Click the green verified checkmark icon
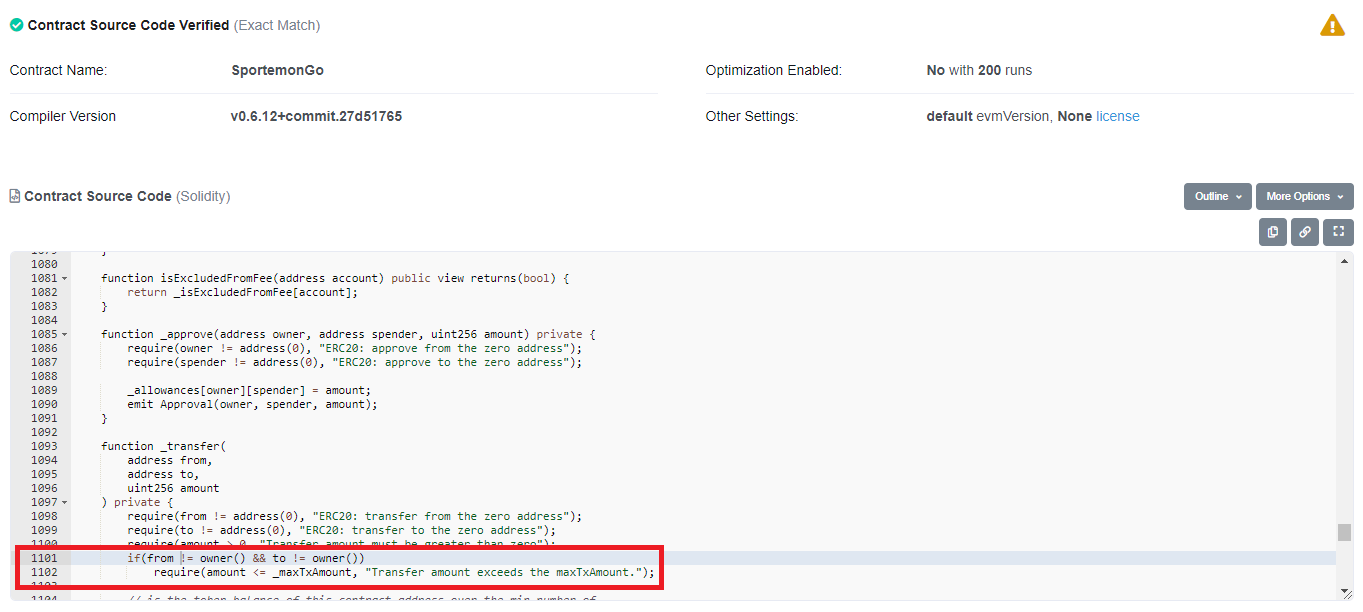Screen dimensions: 1363x612 click(16, 25)
